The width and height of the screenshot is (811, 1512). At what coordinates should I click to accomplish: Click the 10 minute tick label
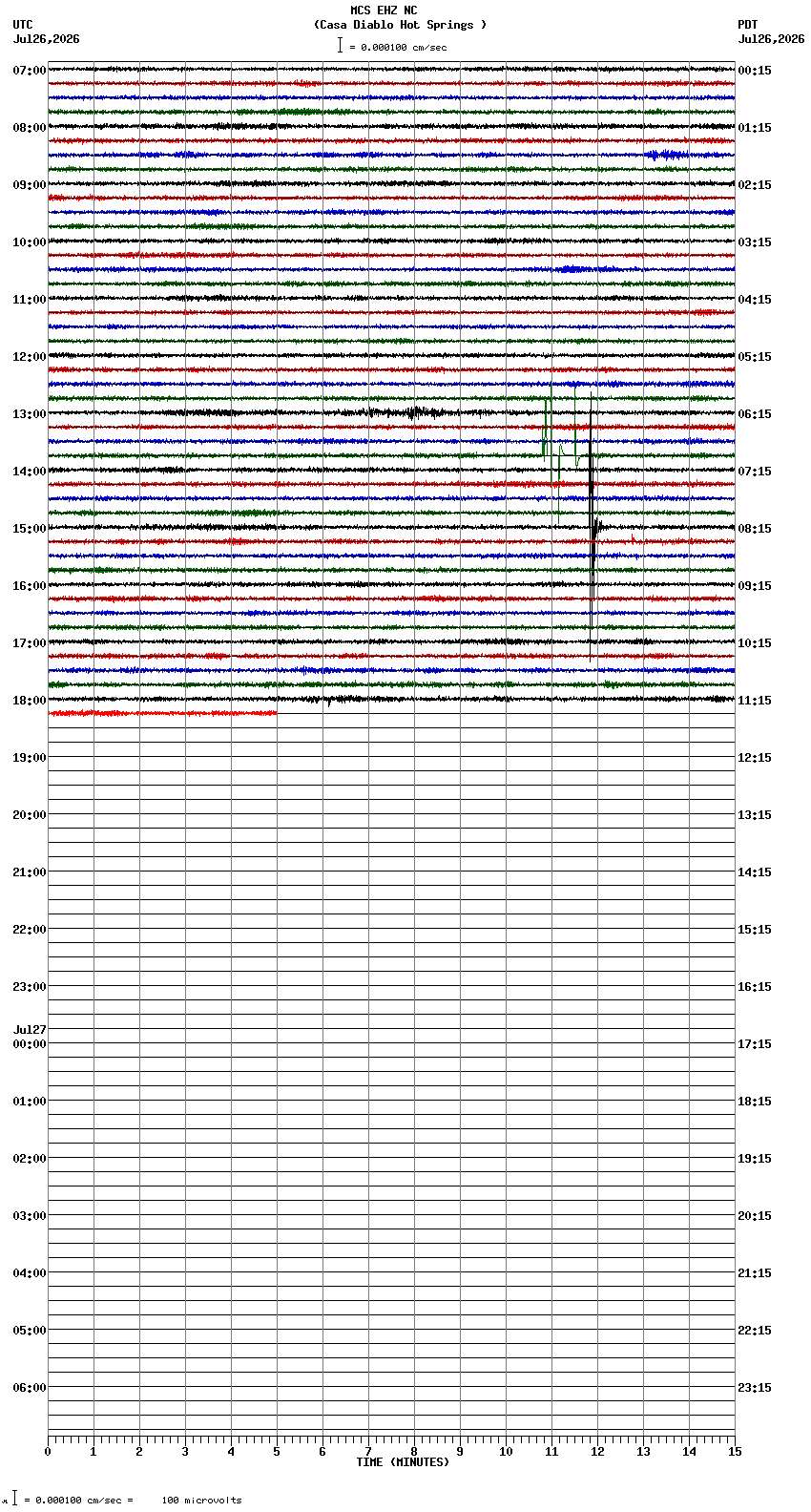(506, 1452)
